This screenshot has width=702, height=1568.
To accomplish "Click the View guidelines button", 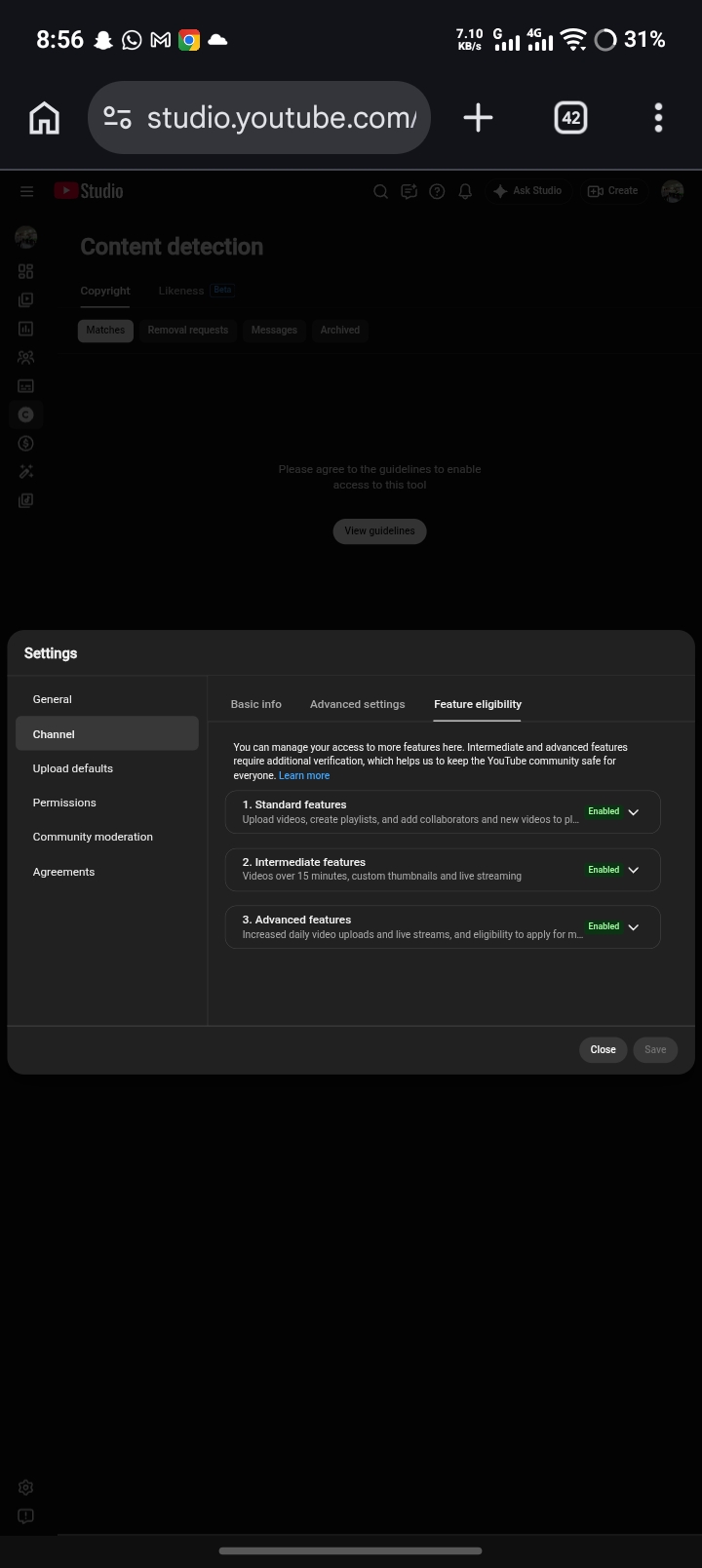I will 379,531.
